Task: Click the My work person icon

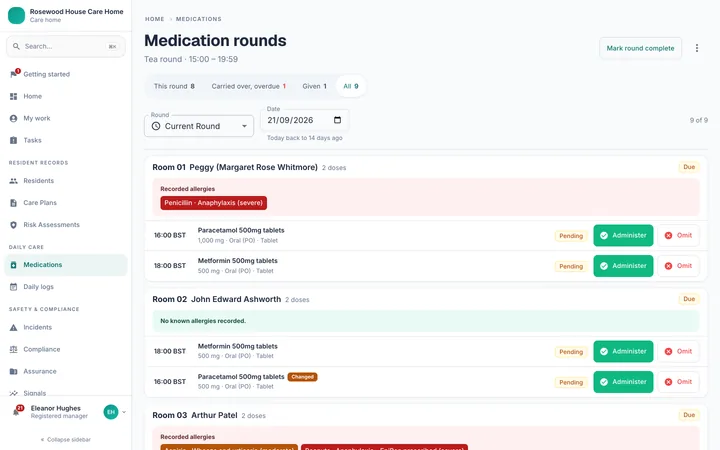Action: click(13, 118)
